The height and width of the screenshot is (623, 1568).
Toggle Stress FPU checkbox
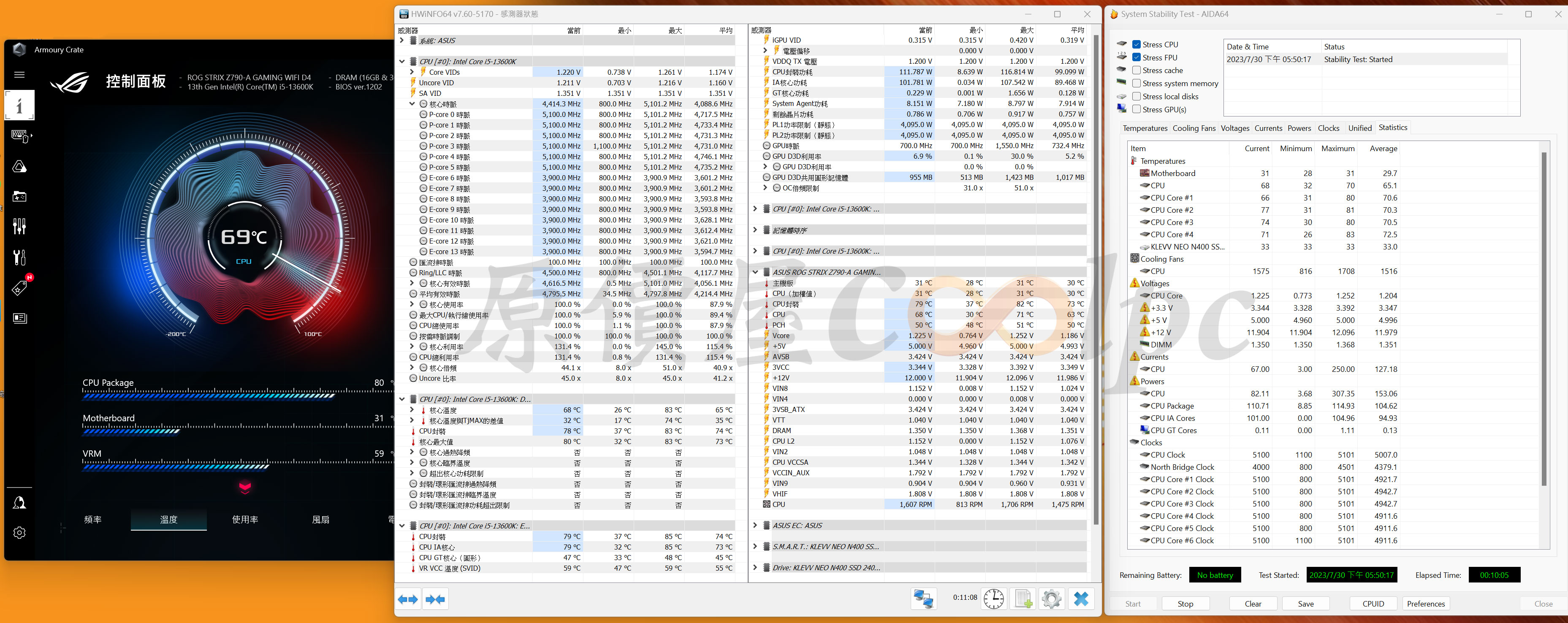(x=1137, y=57)
